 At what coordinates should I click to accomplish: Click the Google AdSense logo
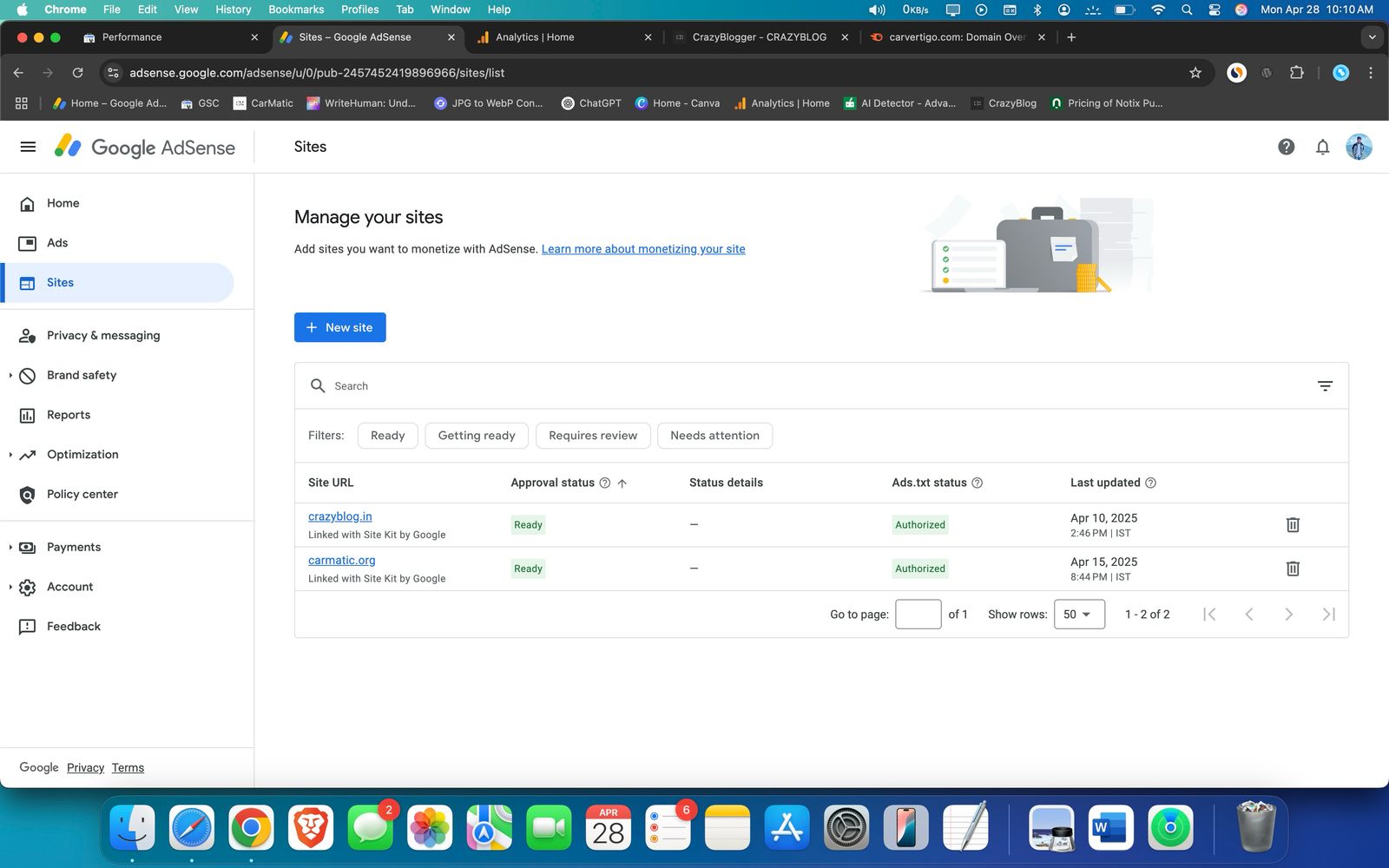tap(145, 147)
